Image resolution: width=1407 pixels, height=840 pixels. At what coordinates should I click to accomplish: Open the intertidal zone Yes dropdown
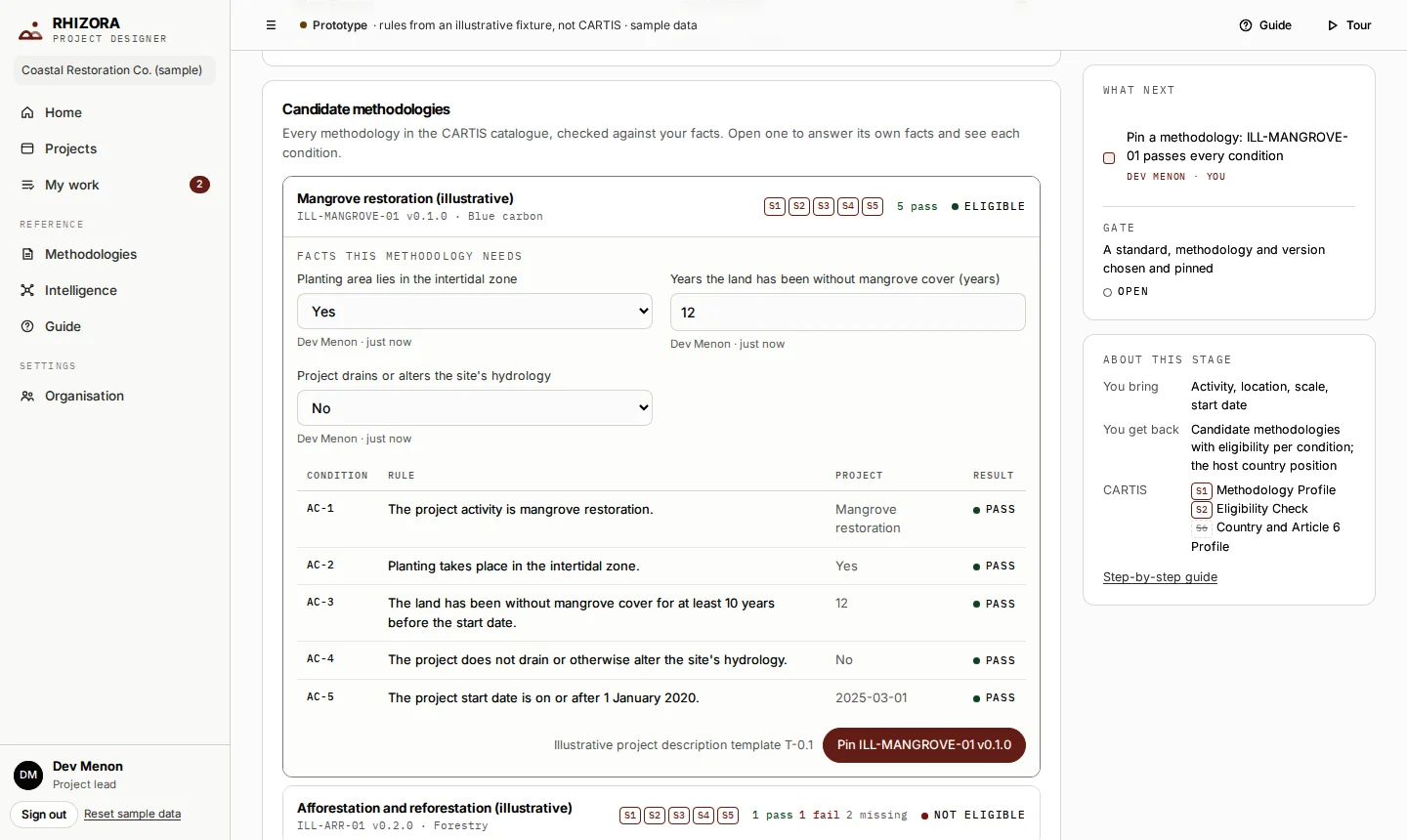[x=475, y=312]
